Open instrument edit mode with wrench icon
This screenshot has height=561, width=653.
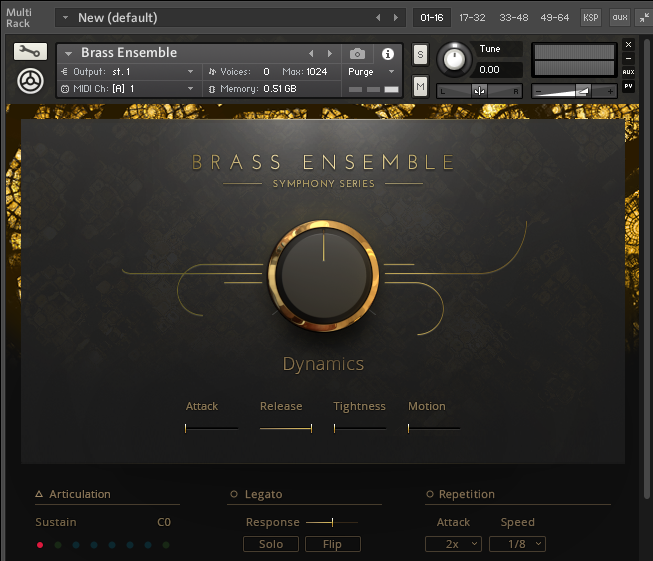(30, 53)
